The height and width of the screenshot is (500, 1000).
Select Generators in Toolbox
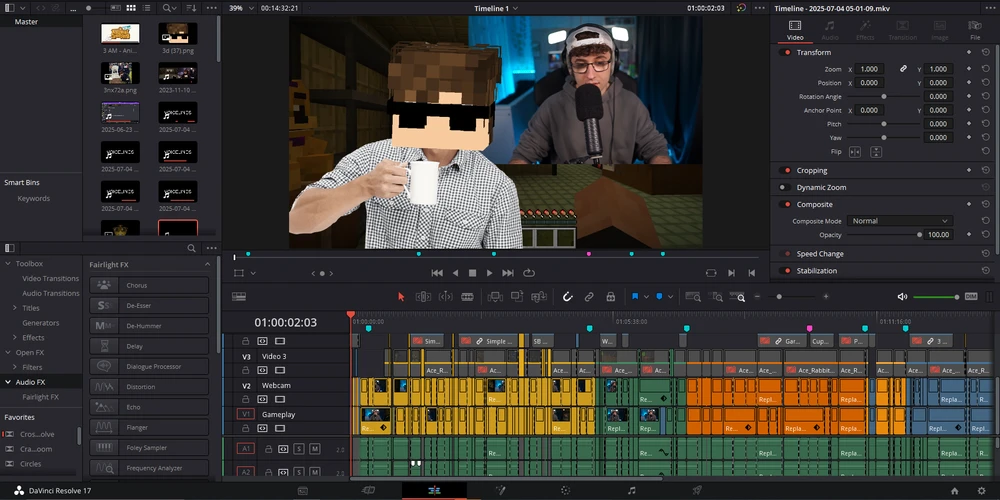click(x=41, y=323)
